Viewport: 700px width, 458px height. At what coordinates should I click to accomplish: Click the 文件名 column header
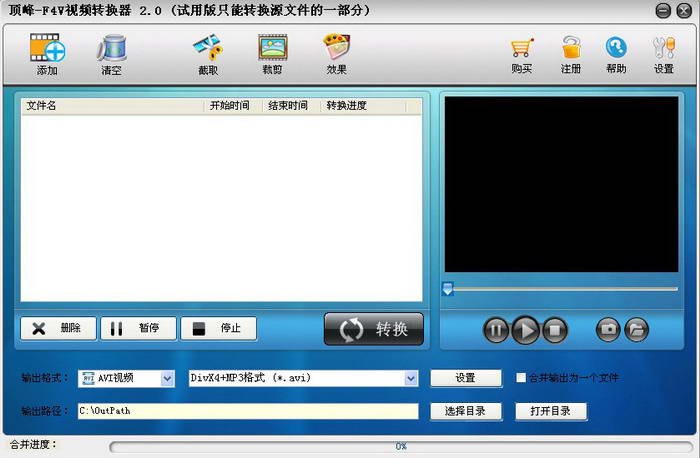click(112, 106)
